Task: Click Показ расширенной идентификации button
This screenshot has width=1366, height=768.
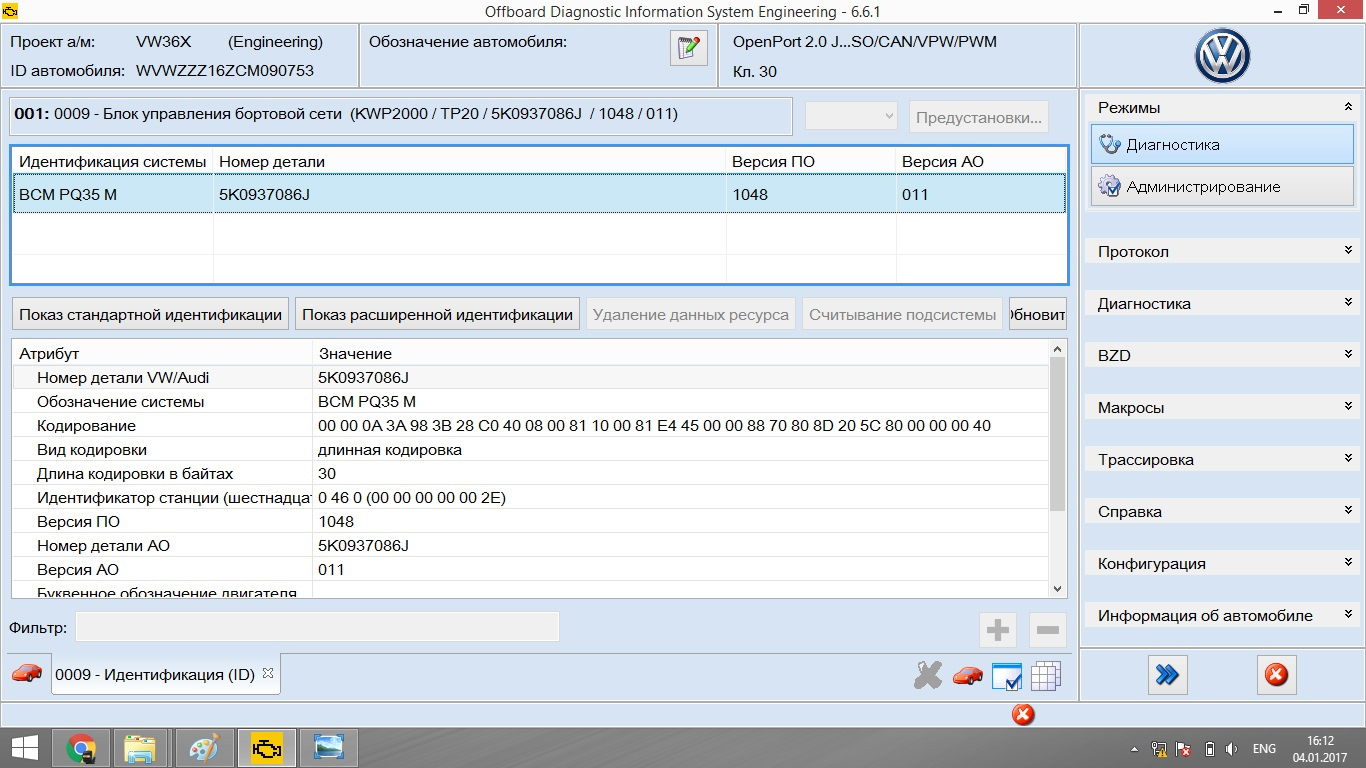Action: 437,314
